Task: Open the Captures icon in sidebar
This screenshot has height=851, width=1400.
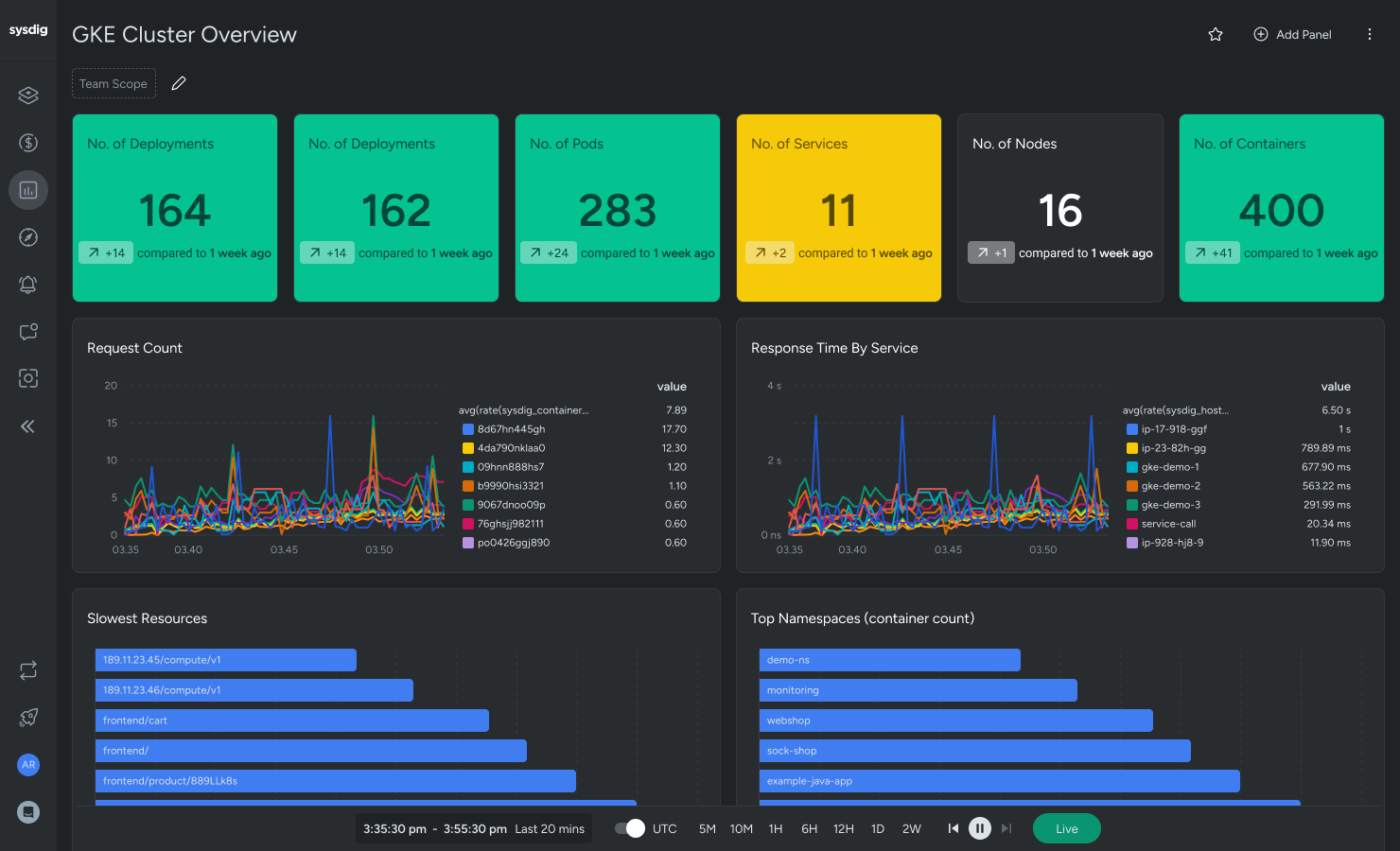Action: [27, 378]
